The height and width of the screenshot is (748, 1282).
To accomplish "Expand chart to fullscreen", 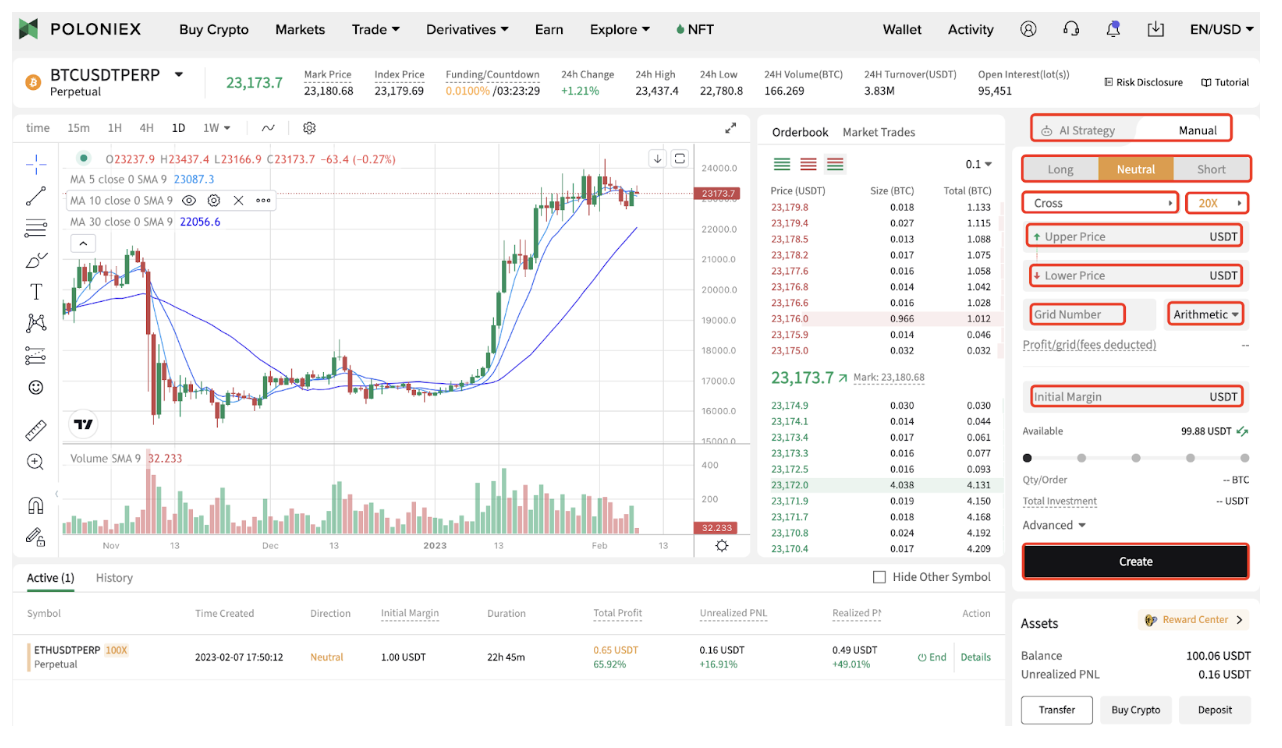I will 730,128.
